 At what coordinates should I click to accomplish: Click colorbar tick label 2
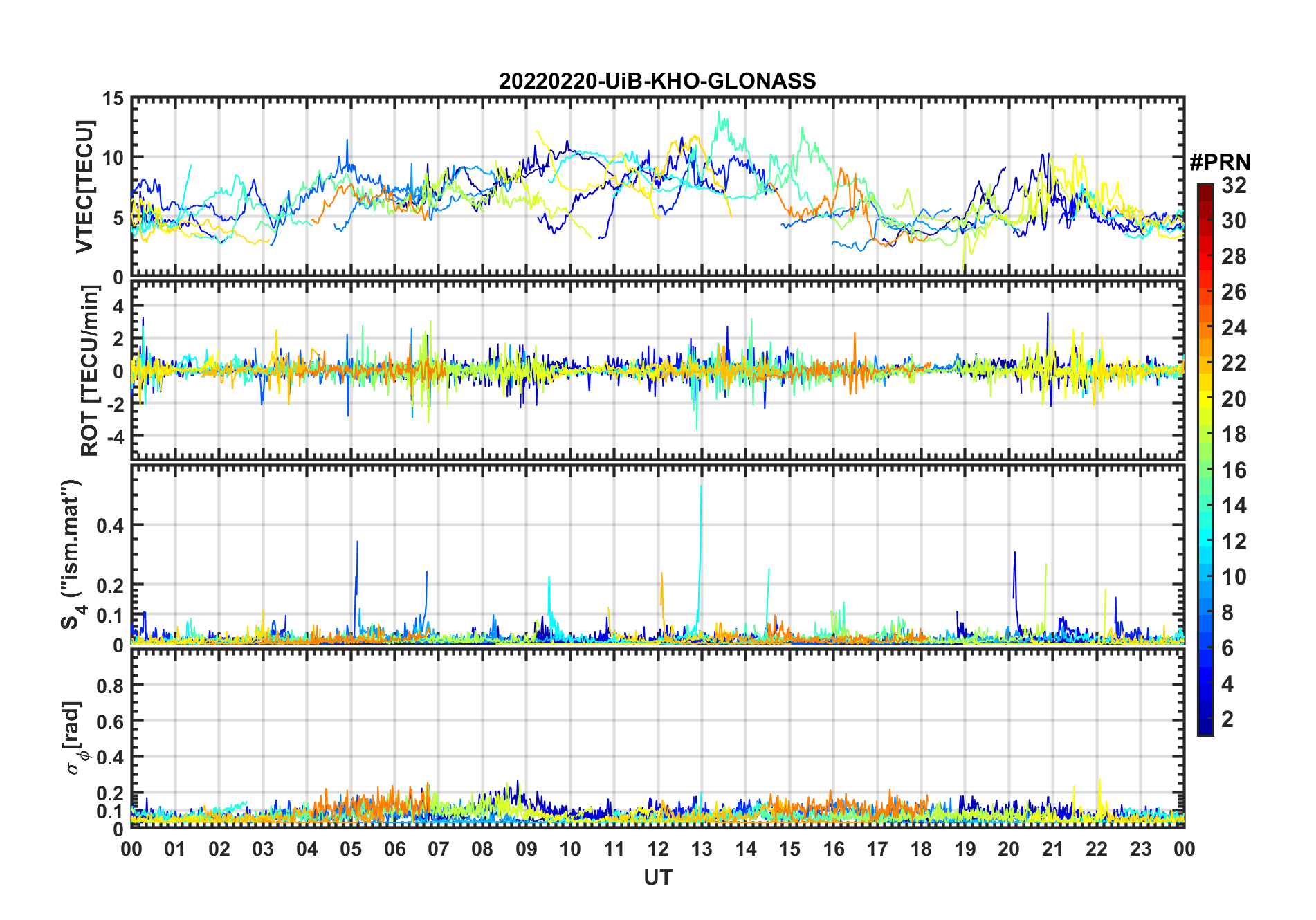point(1227,719)
